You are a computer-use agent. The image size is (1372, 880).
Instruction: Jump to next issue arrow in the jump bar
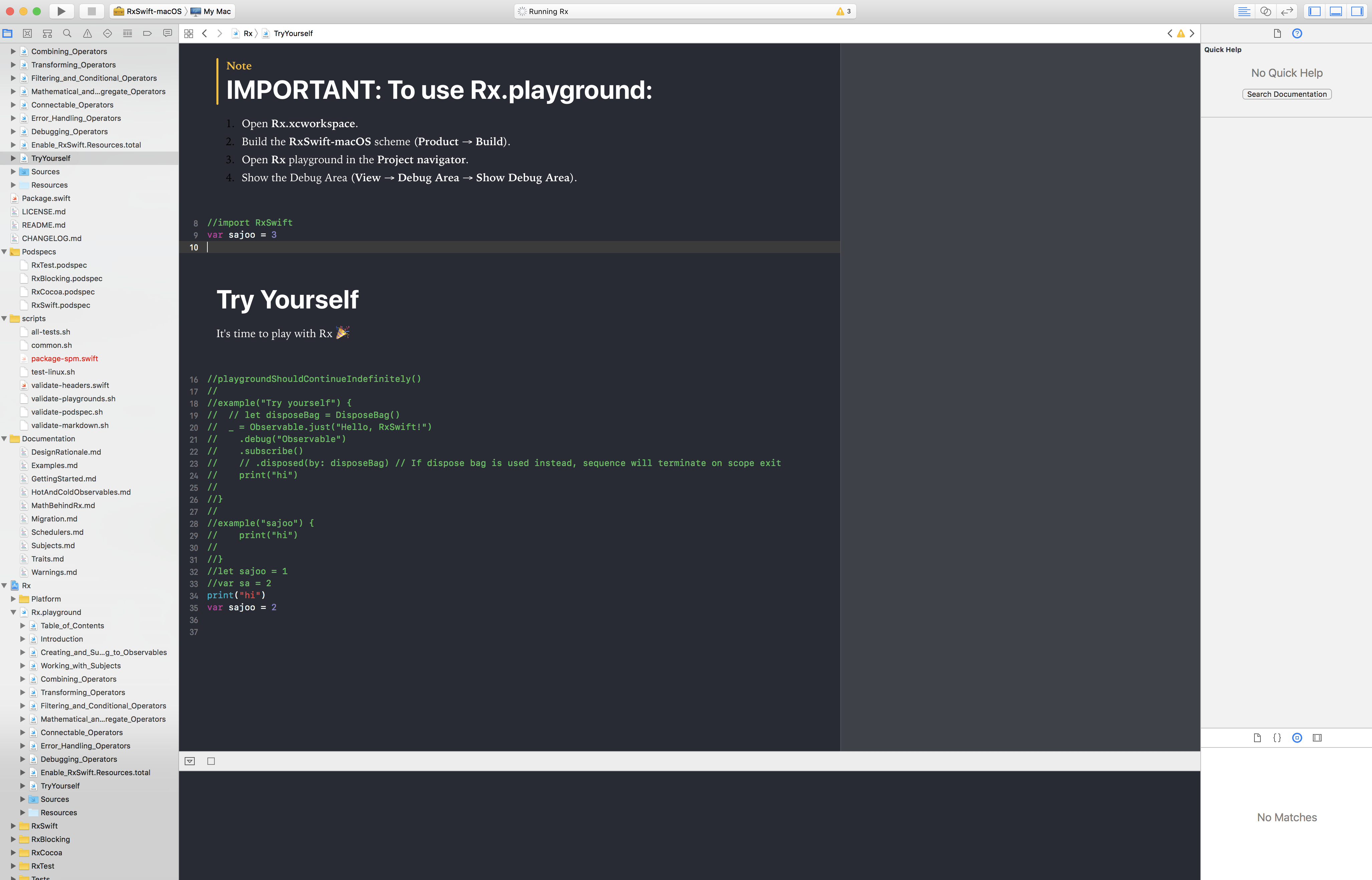(1192, 33)
